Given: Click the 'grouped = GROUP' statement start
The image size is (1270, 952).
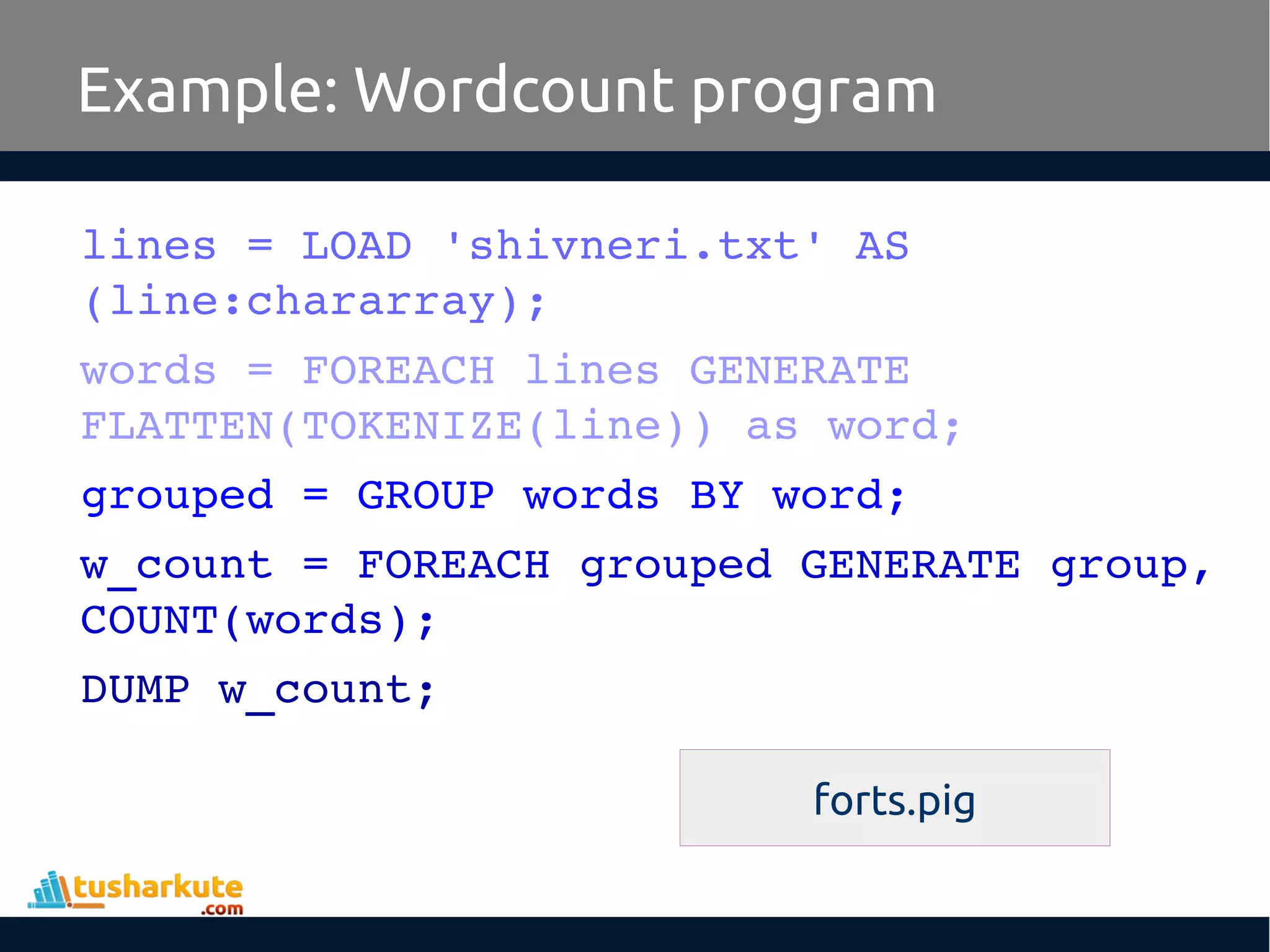Looking at the screenshot, I should [177, 496].
